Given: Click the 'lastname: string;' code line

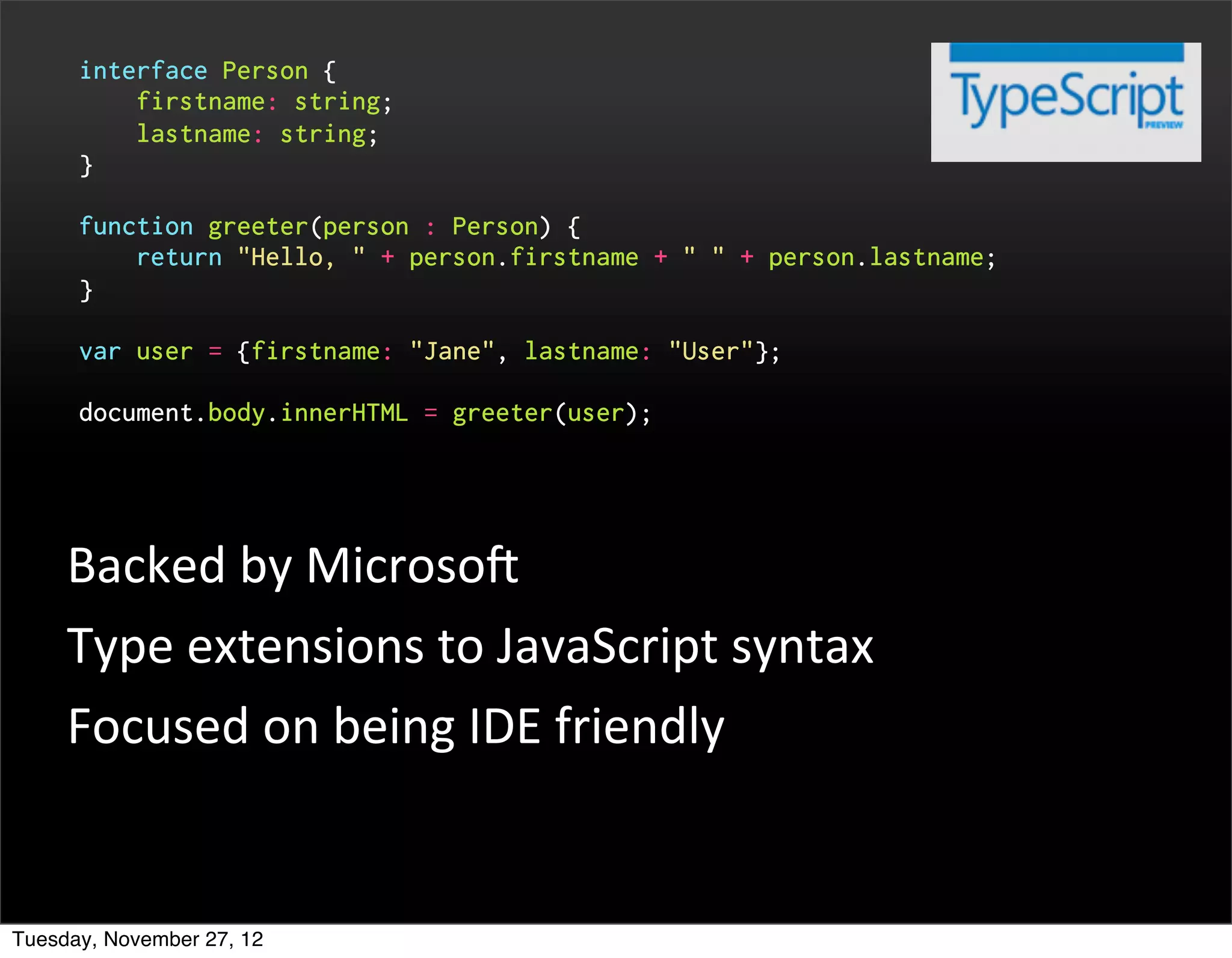Looking at the screenshot, I should [x=257, y=134].
